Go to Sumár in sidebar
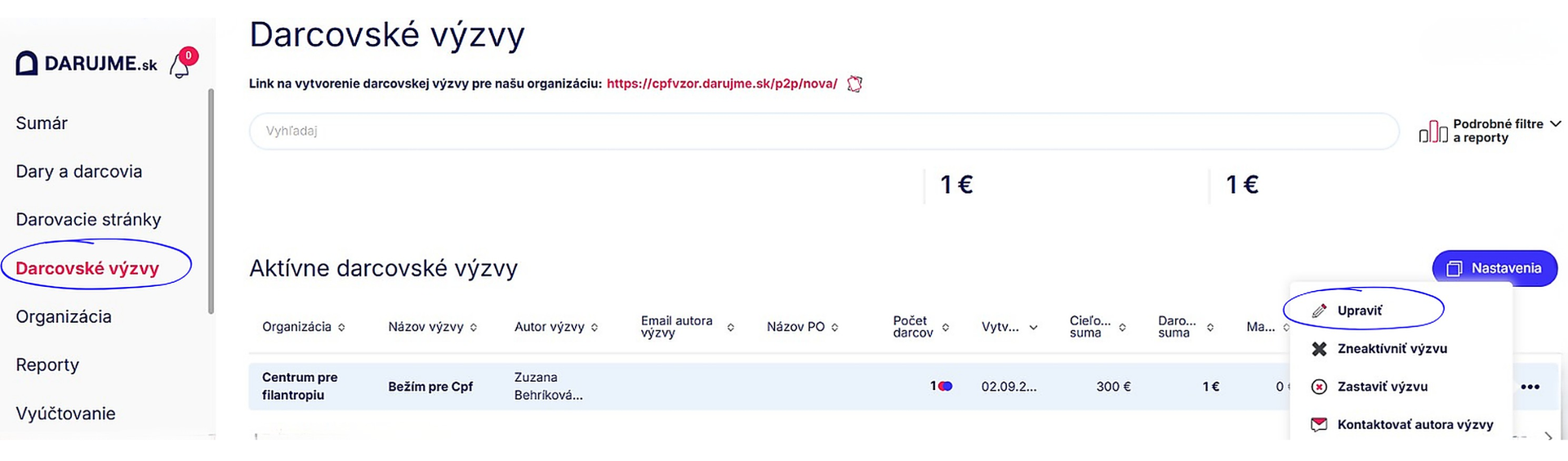Image resolution: width=1568 pixels, height=461 pixels. tap(42, 123)
